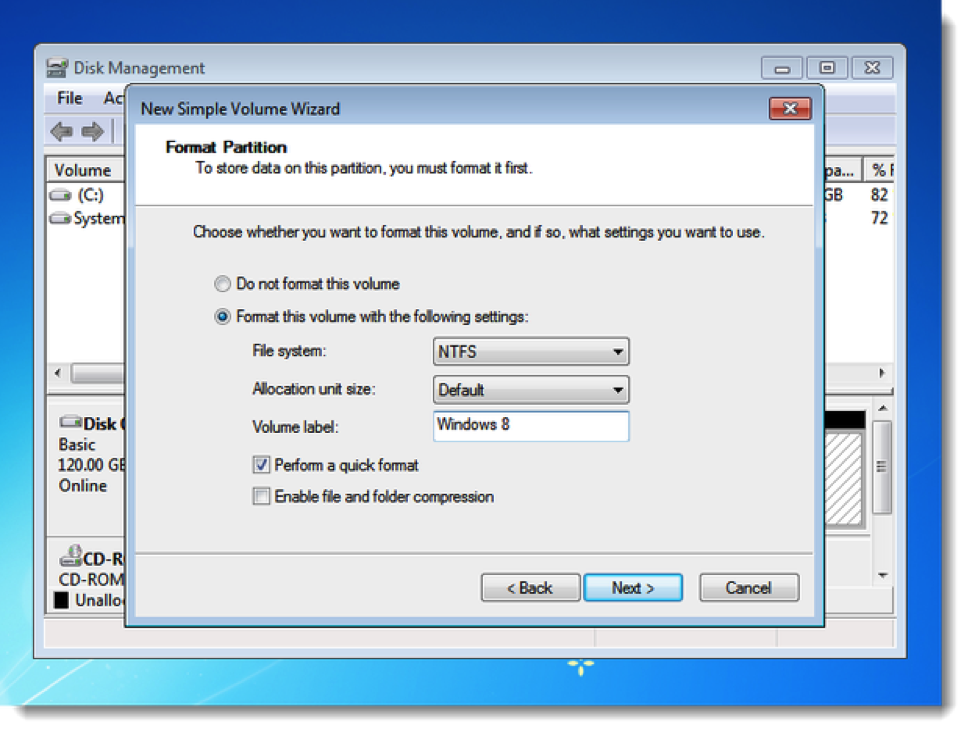969x733 pixels.
Task: Click the back arrow in Disk Management toolbar
Action: 62,131
